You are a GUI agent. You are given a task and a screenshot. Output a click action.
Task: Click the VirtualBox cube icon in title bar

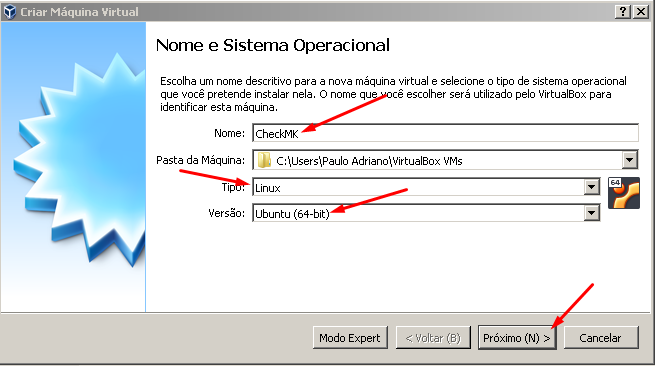tap(9, 12)
